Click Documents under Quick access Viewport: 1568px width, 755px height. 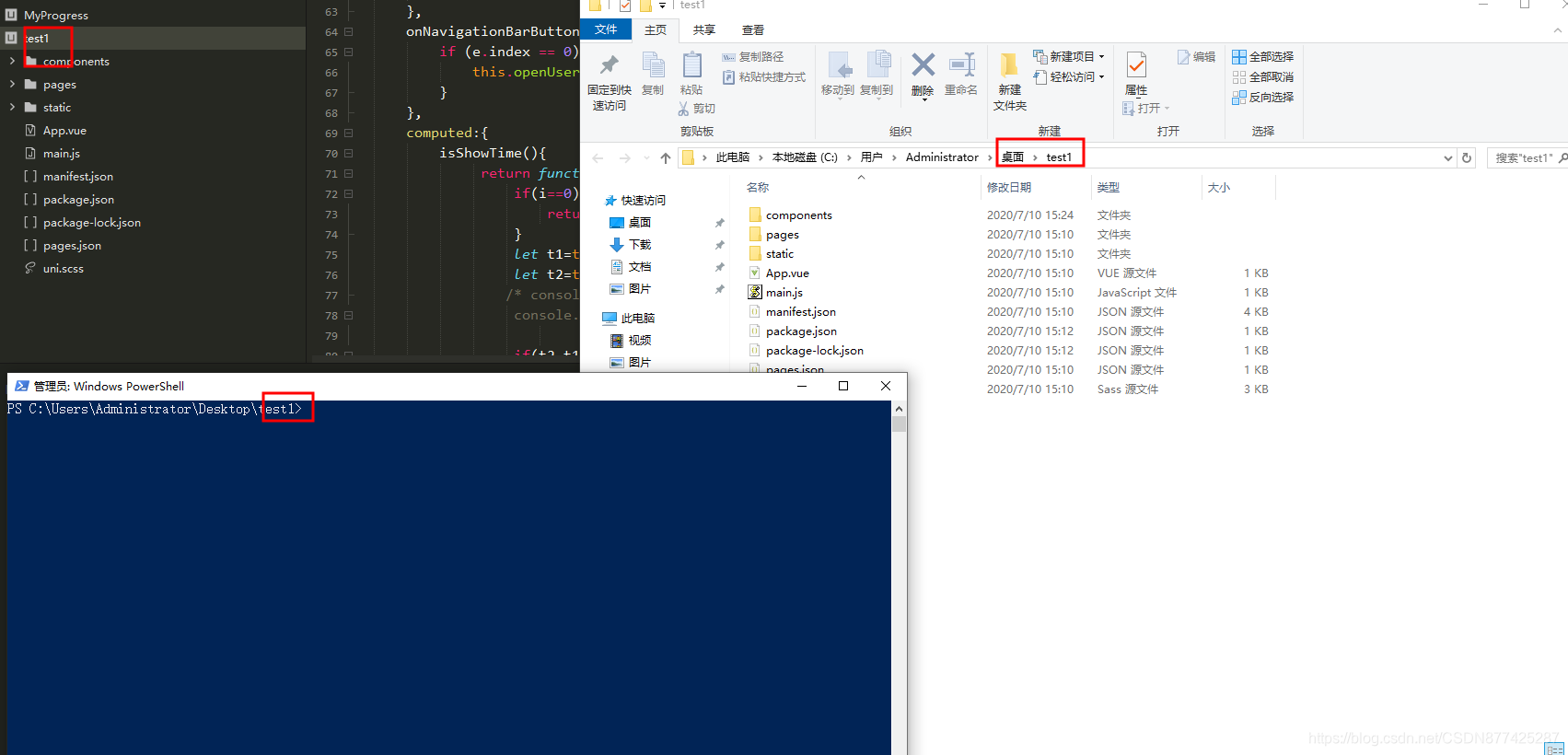640,267
